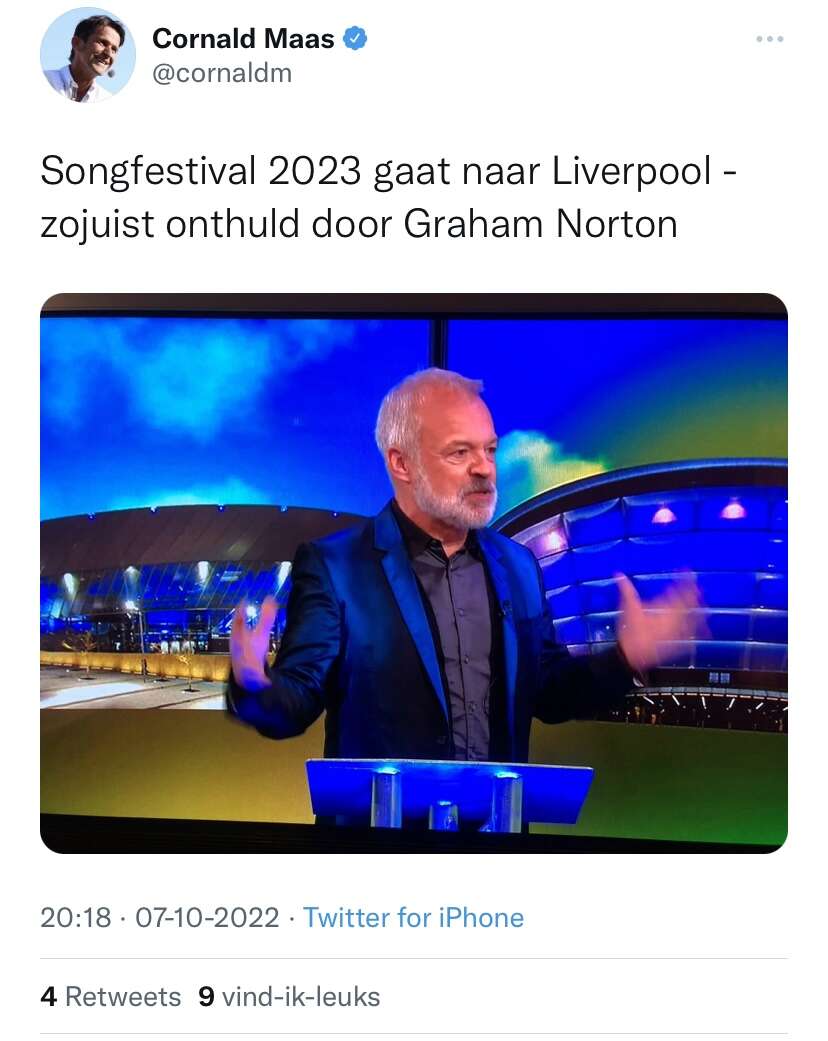
Task: Click the Twitter for iPhone source link
Action: [413, 917]
